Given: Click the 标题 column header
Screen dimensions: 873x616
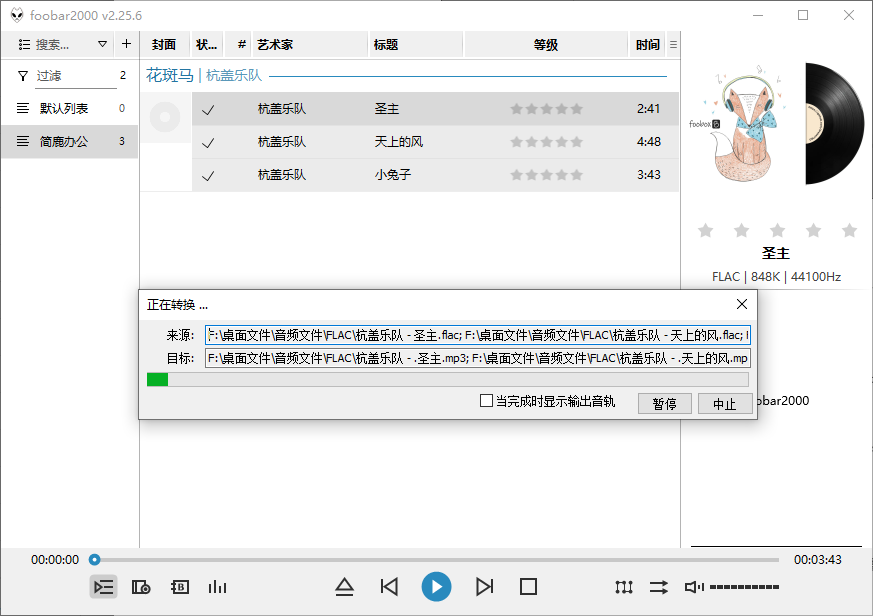Looking at the screenshot, I should tap(387, 44).
